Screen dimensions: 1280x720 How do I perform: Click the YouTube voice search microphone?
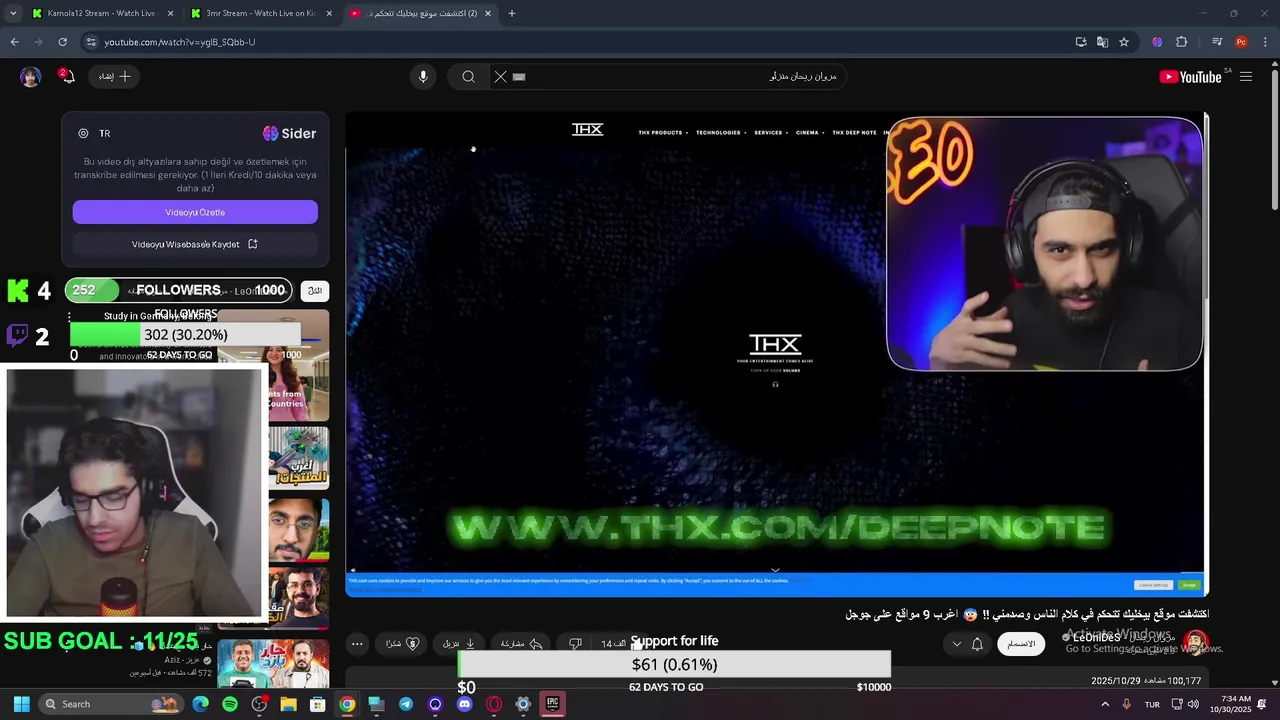423,76
